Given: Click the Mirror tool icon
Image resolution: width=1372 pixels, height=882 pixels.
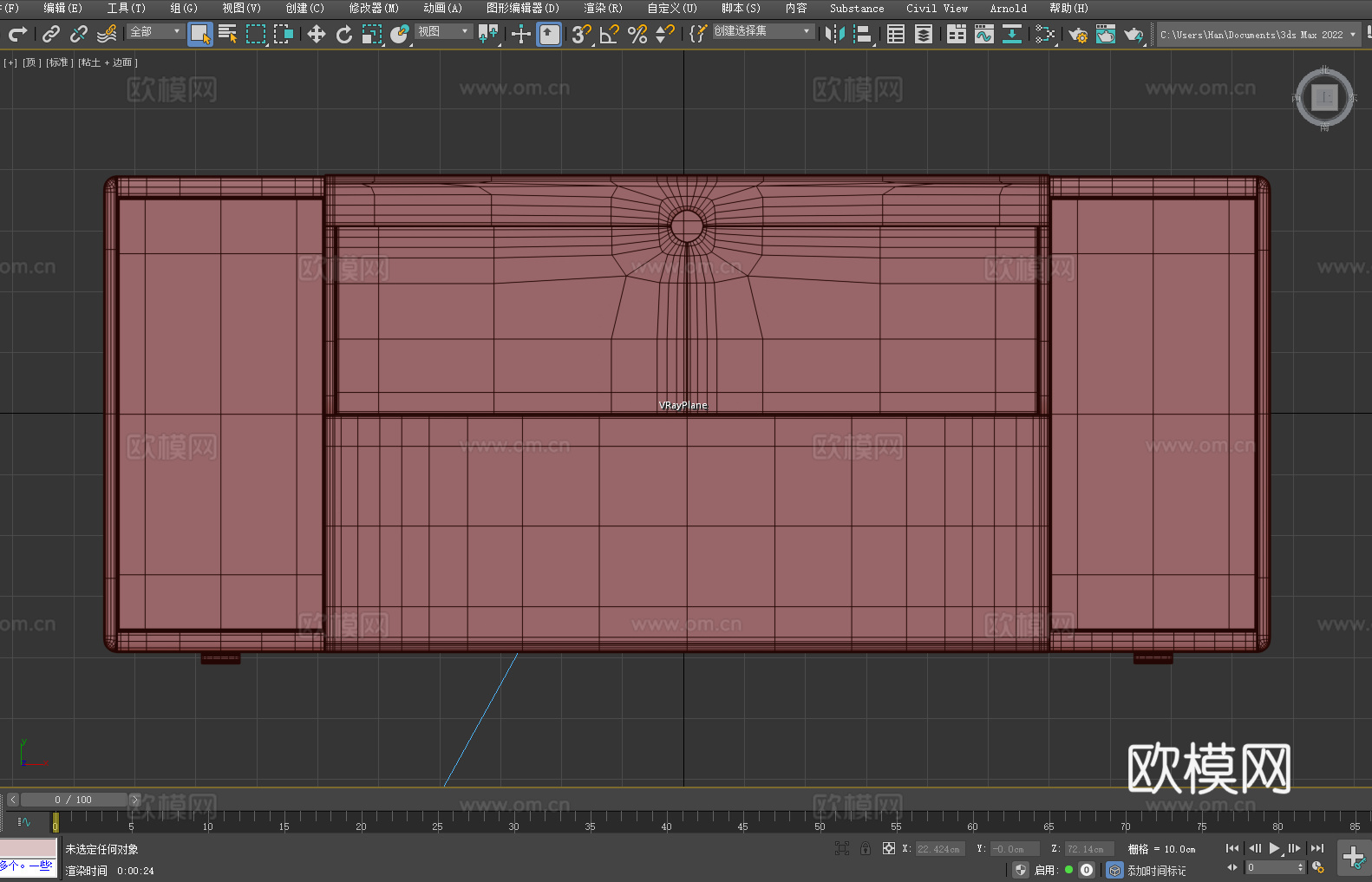Looking at the screenshot, I should point(835,34).
